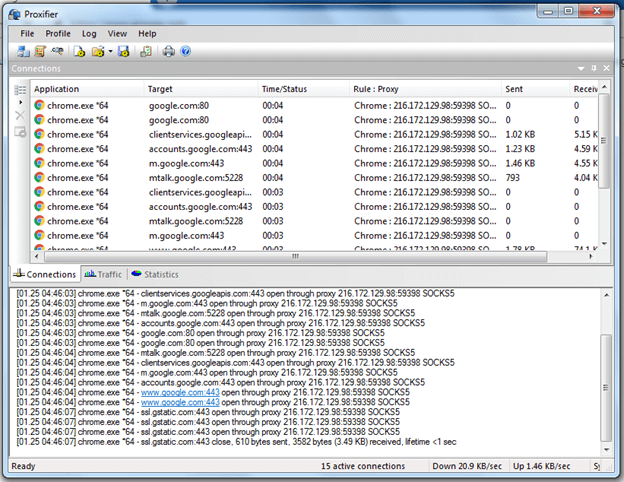Screen dimensions: 624x482
Task: Switch to the Statistics tab
Action: tap(155, 274)
